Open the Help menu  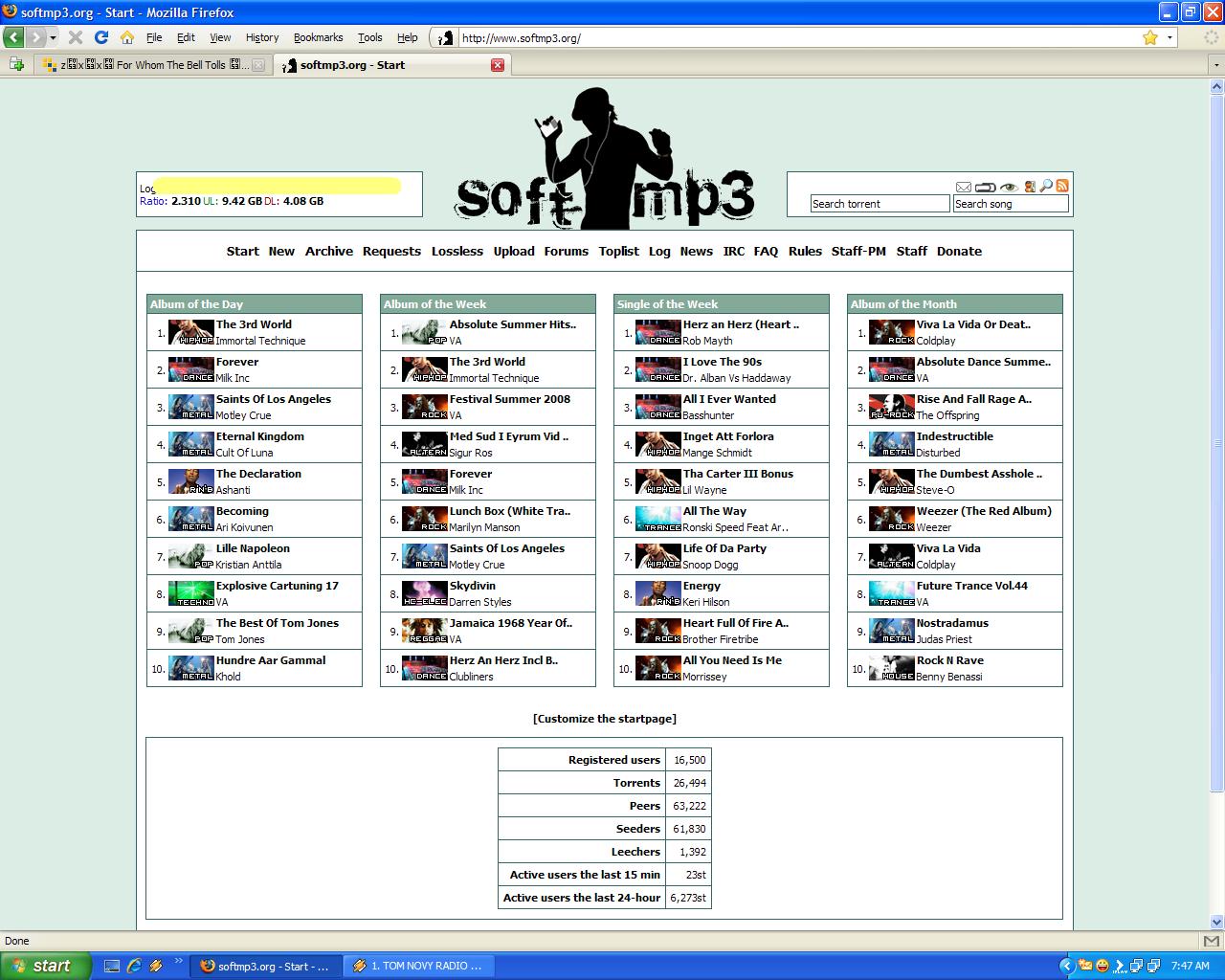tap(408, 37)
